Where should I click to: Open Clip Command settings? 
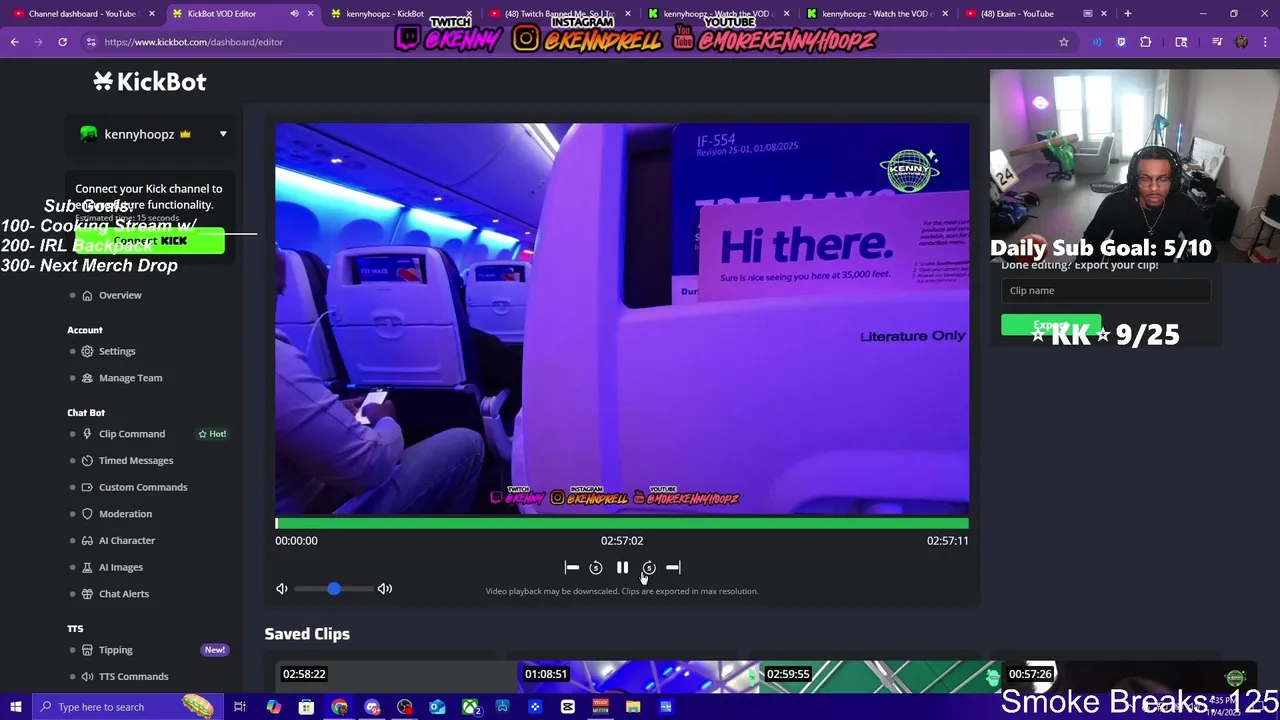[132, 434]
